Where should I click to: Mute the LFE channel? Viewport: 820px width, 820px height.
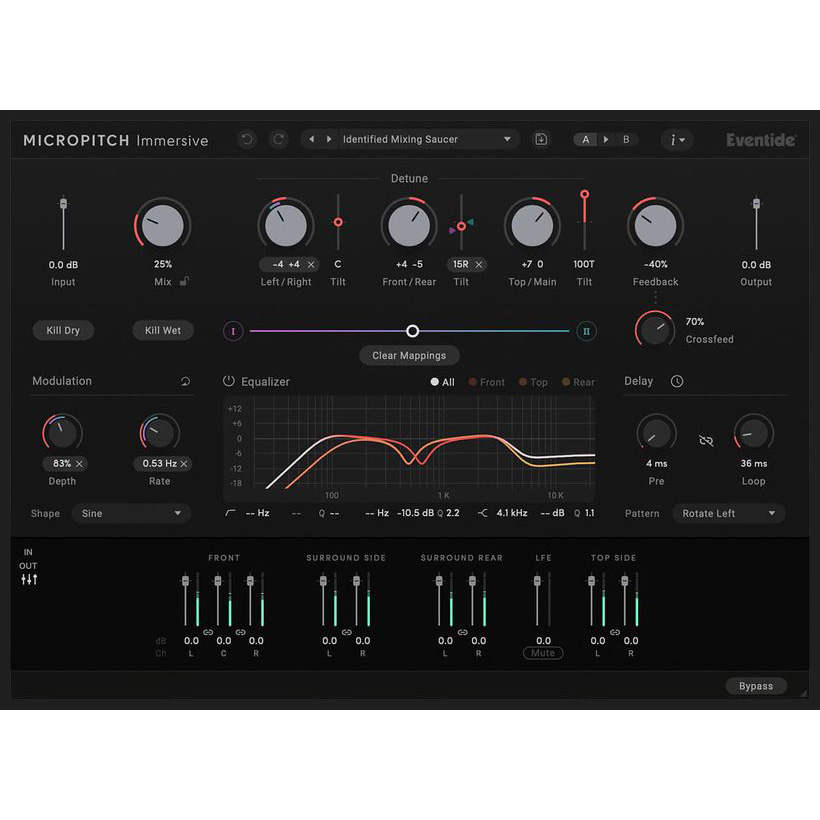click(543, 653)
